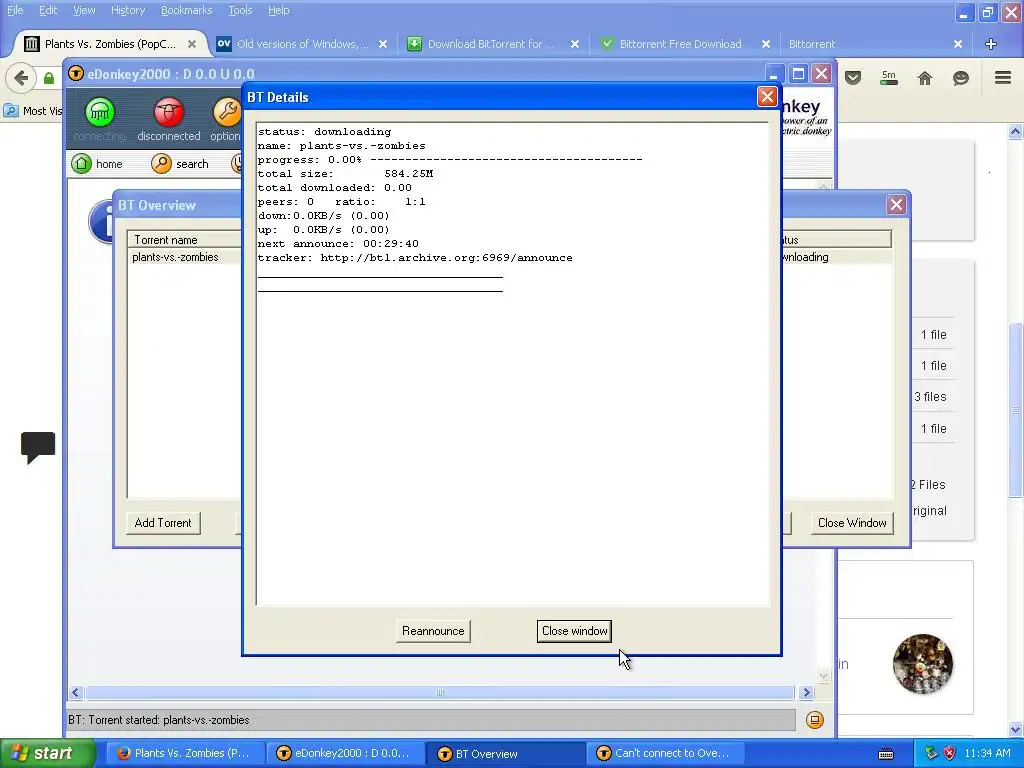Switch to Old versions of Windows tab
This screenshot has width=1024, height=768.
point(302,44)
